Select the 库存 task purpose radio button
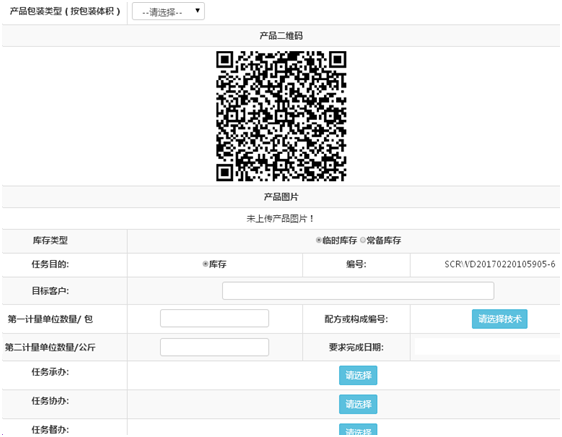 pyautogui.click(x=205, y=264)
